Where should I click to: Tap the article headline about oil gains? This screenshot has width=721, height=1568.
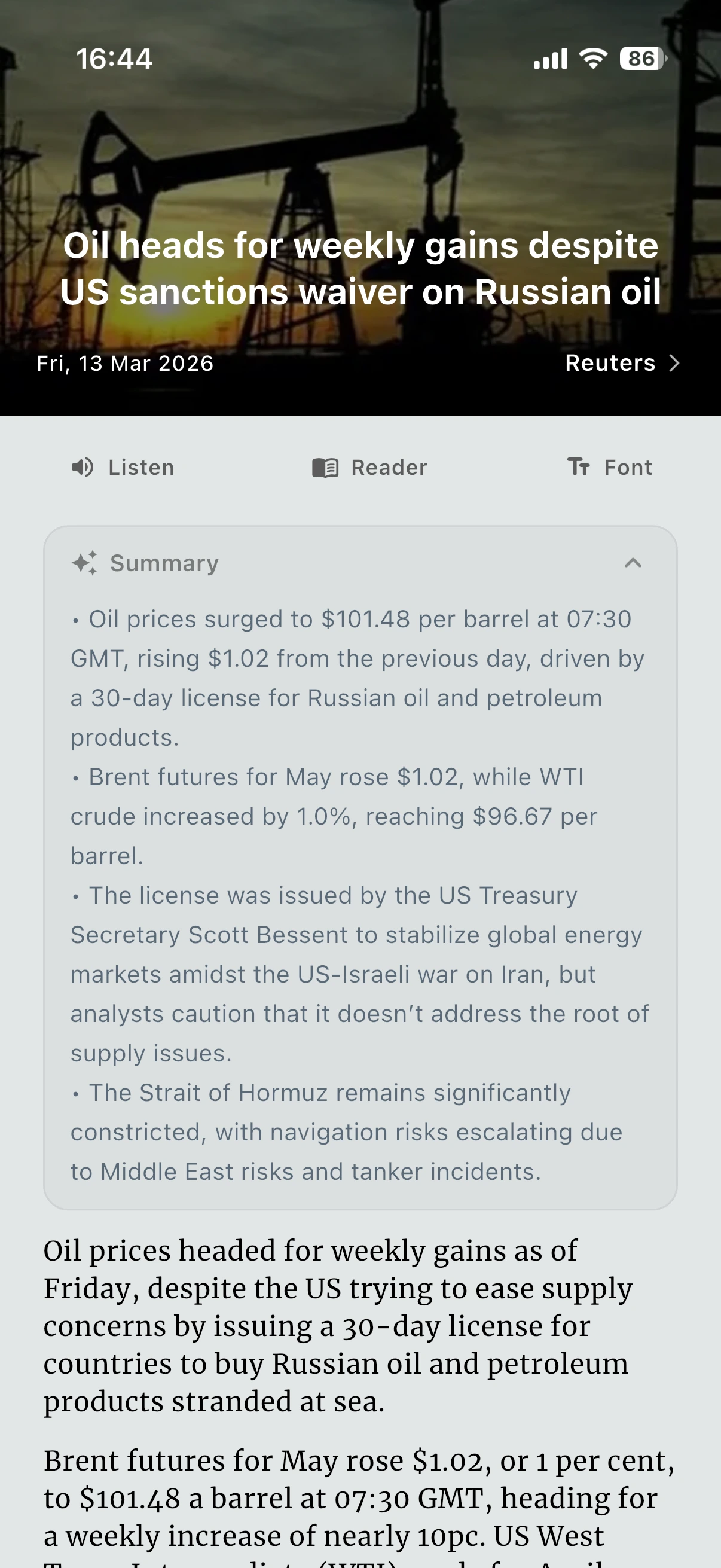[x=360, y=269]
